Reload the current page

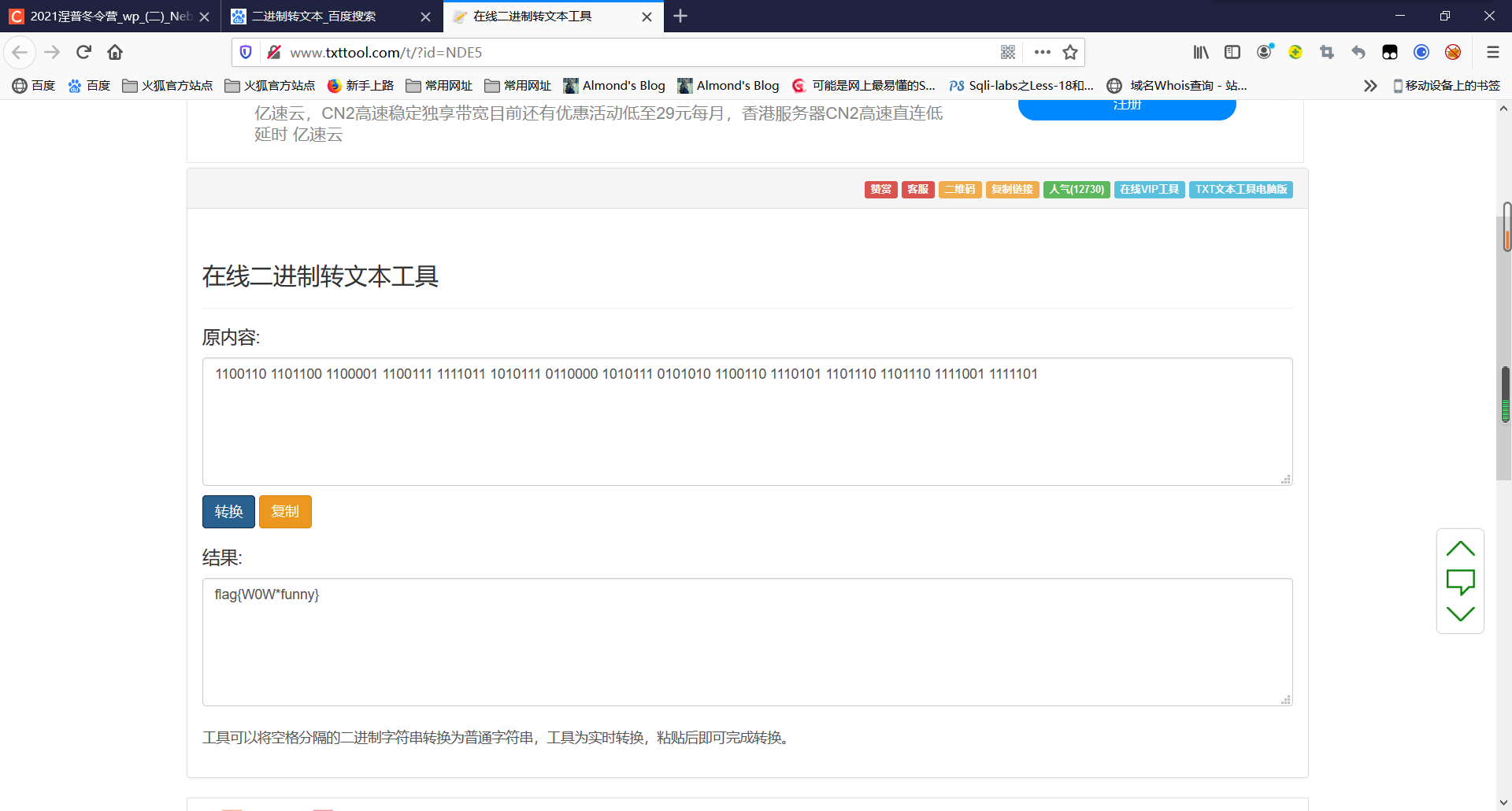[x=83, y=52]
